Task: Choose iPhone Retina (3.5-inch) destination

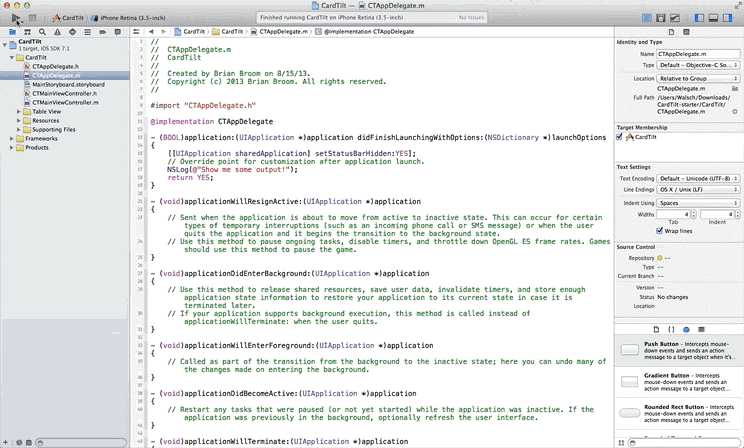Action: coord(128,18)
